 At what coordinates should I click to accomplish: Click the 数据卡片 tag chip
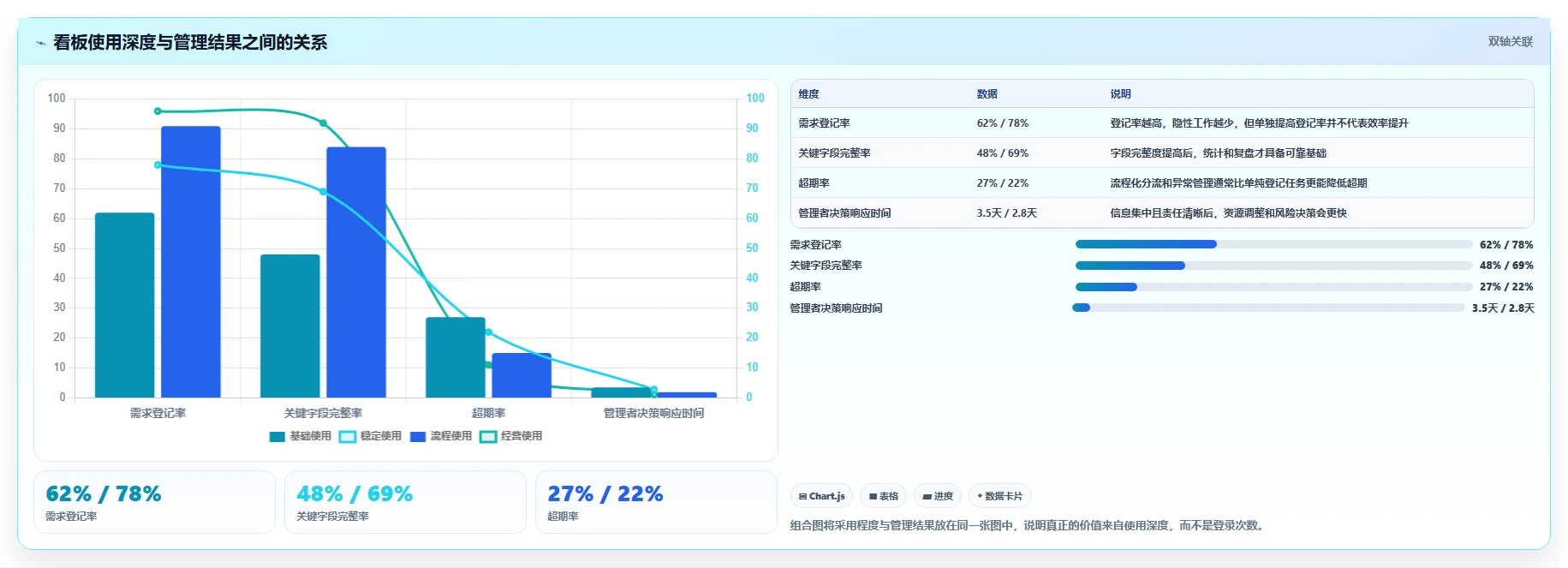[999, 496]
